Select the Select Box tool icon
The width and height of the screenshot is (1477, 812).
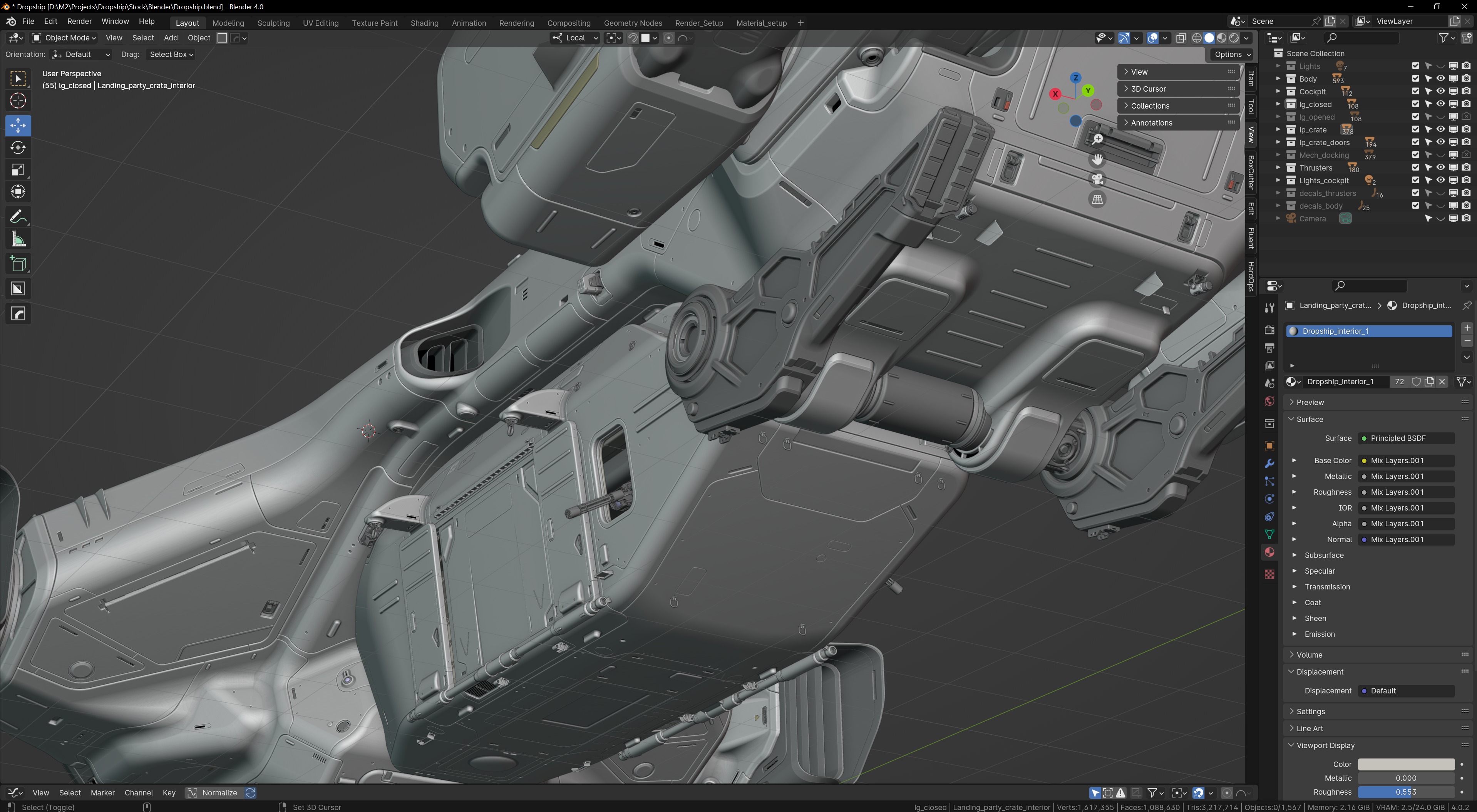[18, 79]
